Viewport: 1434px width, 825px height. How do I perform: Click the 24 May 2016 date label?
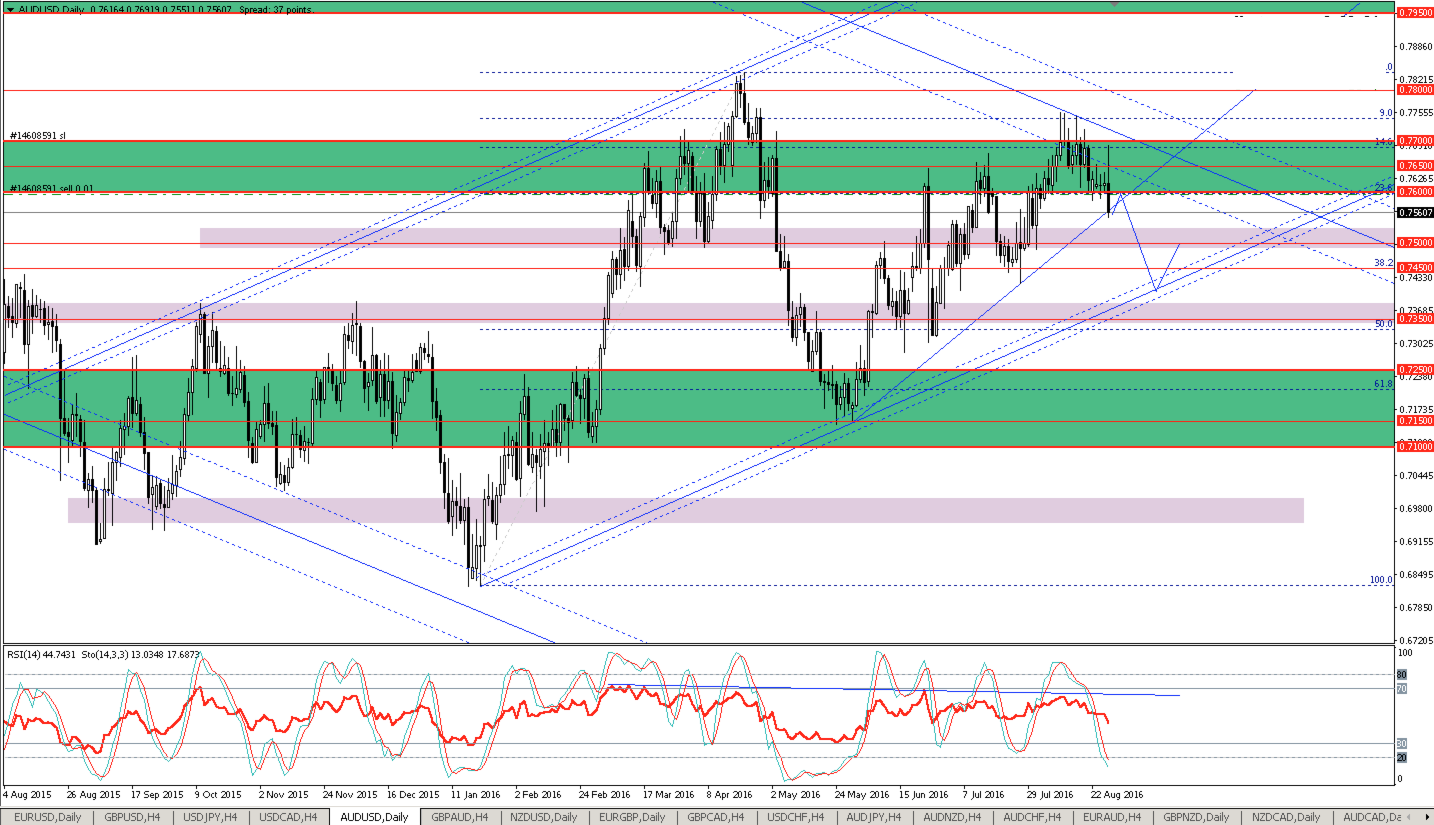[862, 795]
